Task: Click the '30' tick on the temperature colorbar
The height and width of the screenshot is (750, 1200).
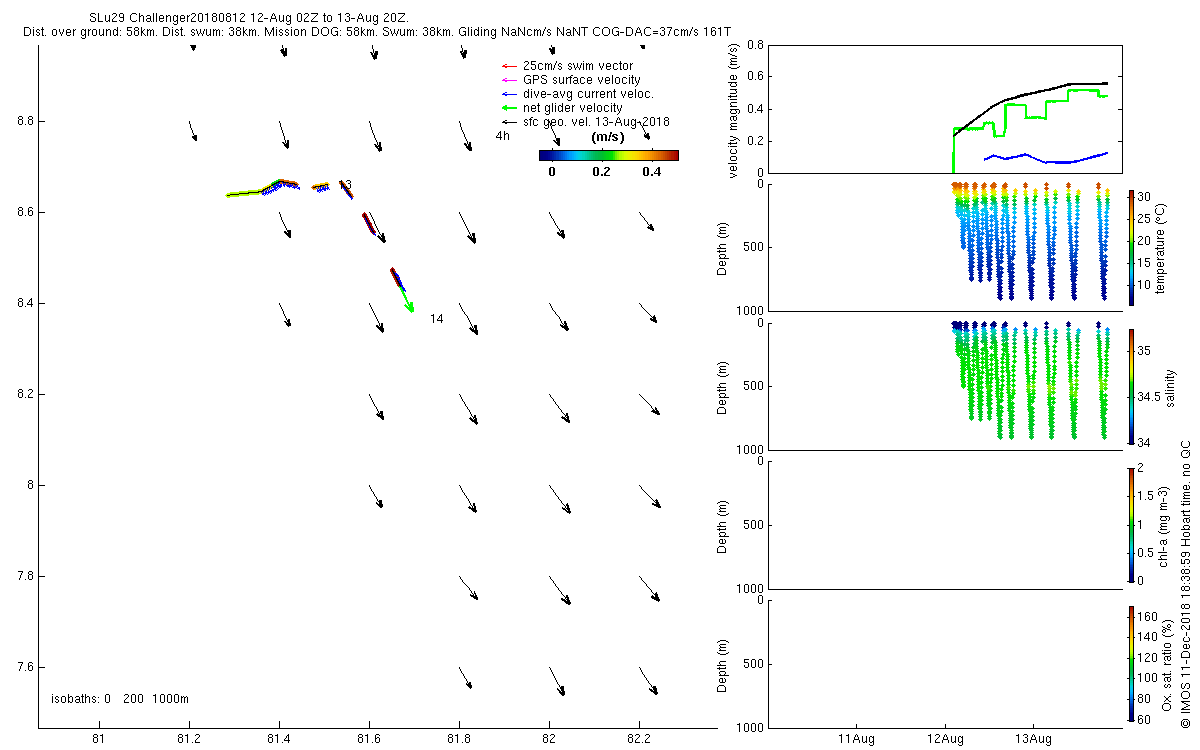Action: click(x=1146, y=197)
